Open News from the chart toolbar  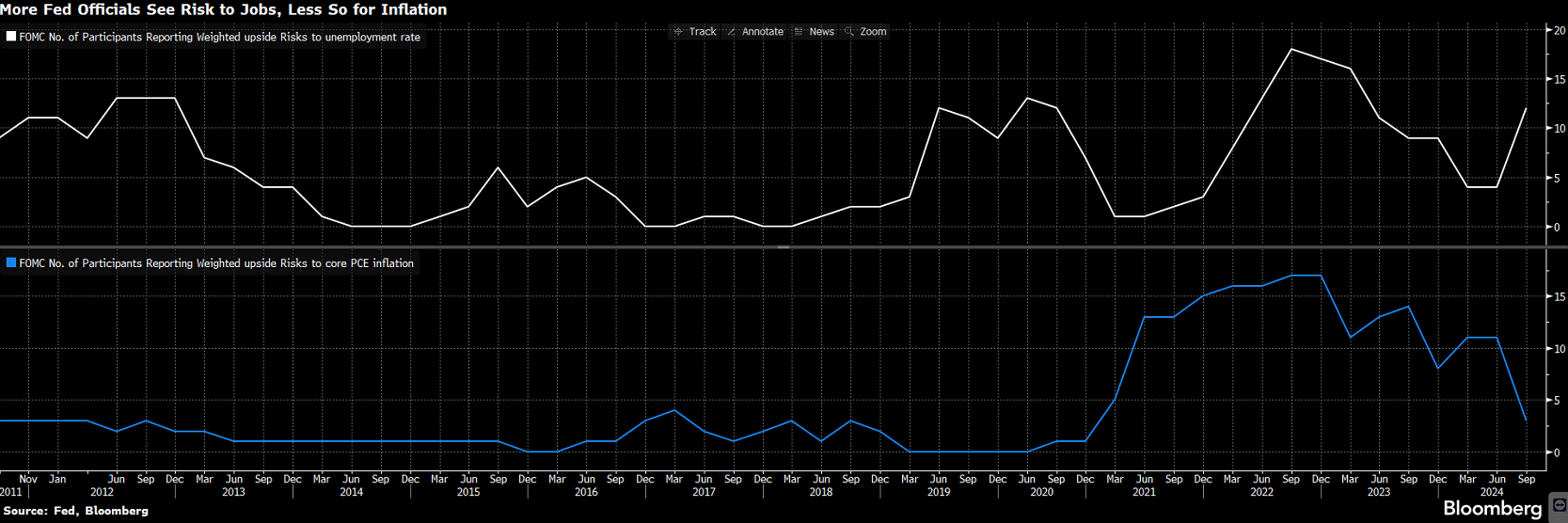pos(821,32)
